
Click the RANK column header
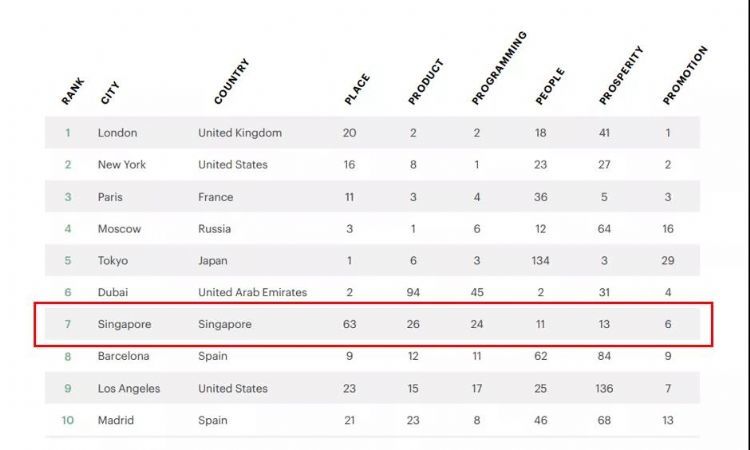click(x=73, y=91)
